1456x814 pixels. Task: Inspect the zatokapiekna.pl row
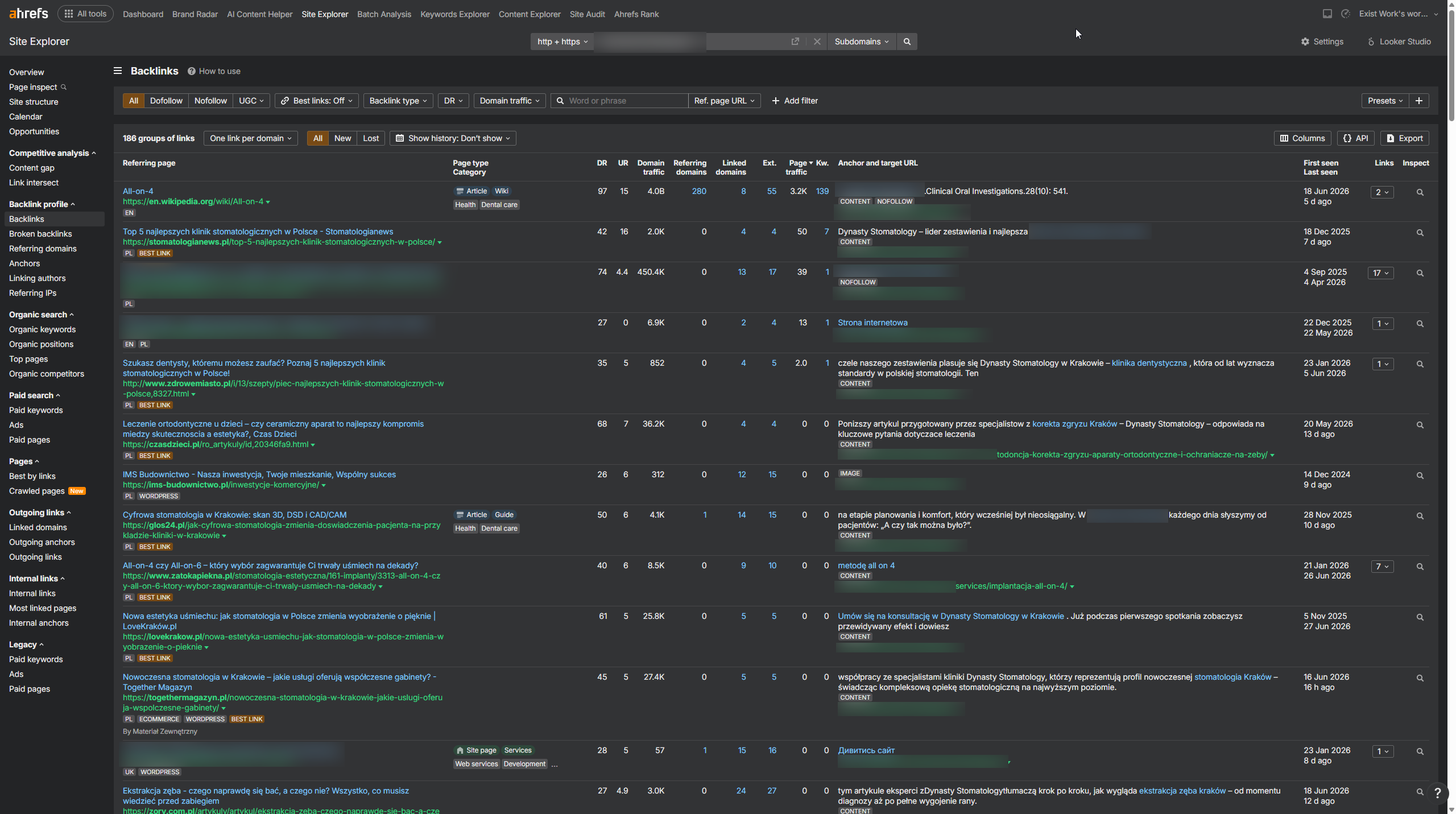[1420, 567]
